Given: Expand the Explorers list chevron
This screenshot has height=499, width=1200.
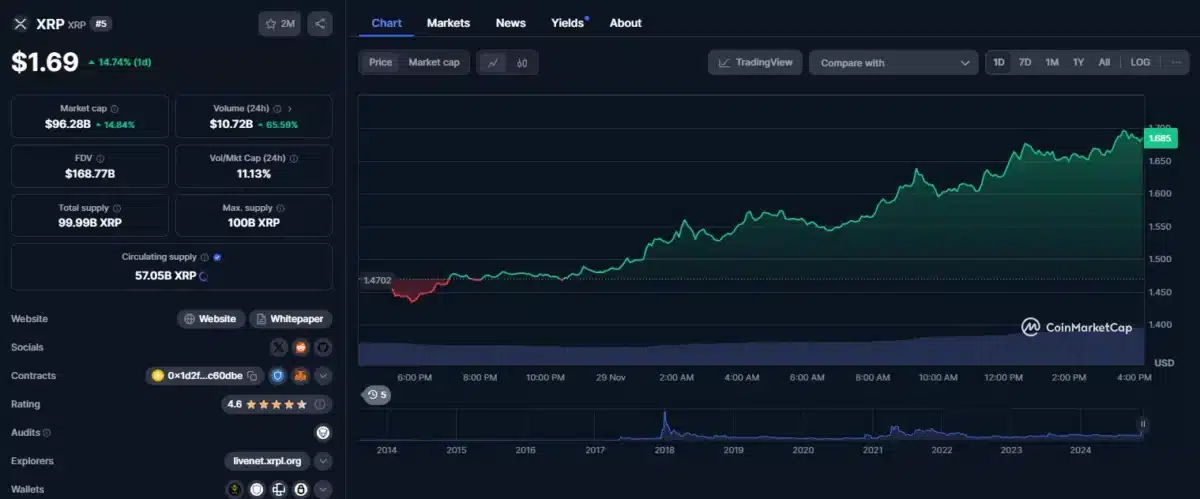Looking at the screenshot, I should 323,462.
